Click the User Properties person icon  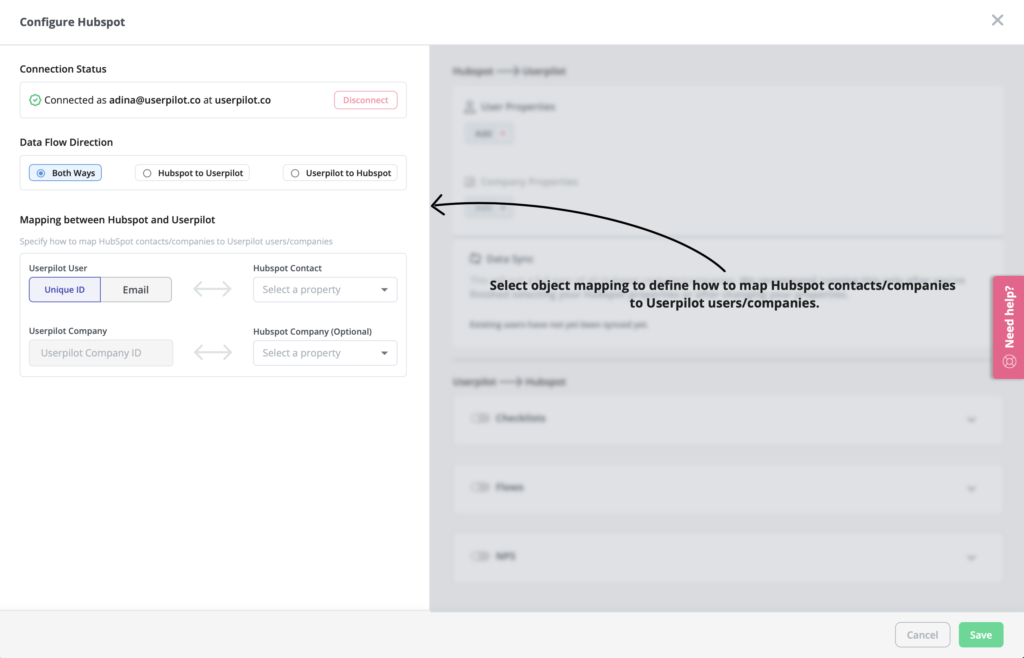[470, 106]
